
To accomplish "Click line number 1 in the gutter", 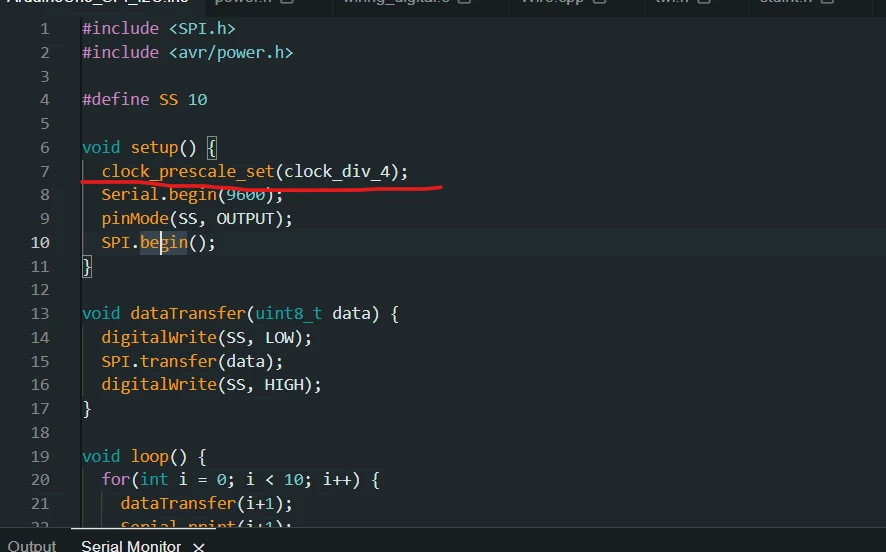I will pyautogui.click(x=45, y=29).
